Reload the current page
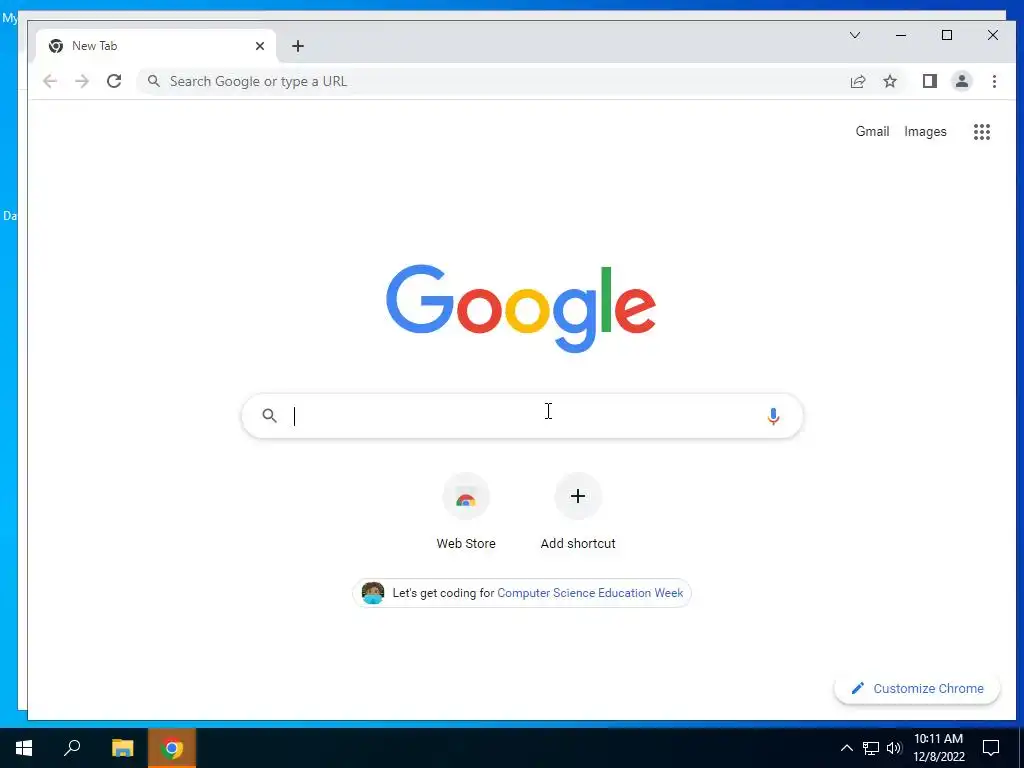The image size is (1024, 768). pos(114,82)
